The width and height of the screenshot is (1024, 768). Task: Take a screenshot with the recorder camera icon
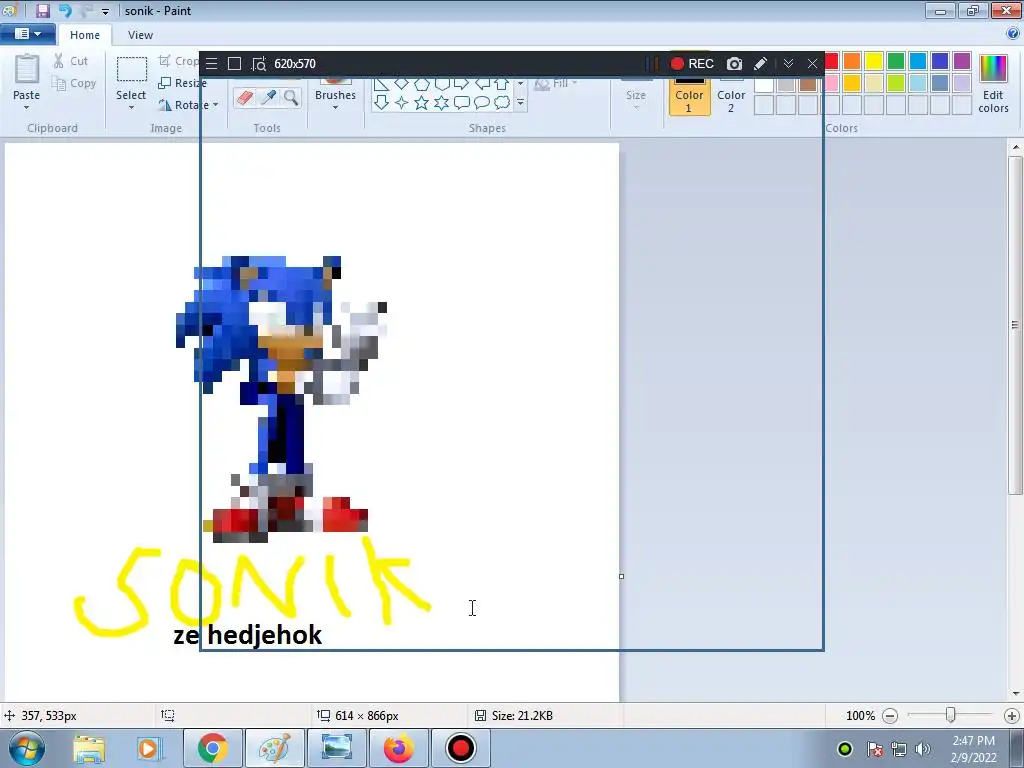(735, 63)
